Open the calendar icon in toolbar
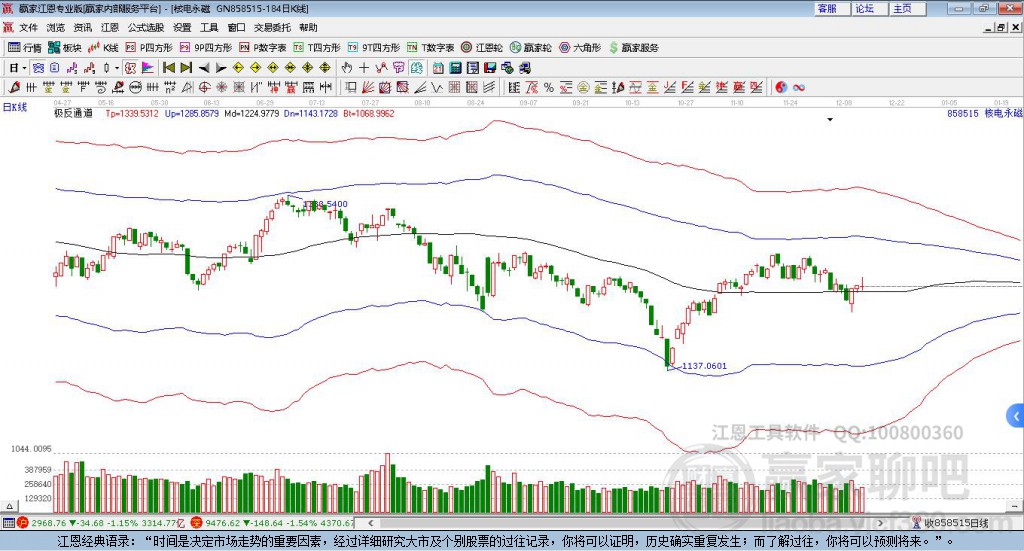 pos(438,68)
